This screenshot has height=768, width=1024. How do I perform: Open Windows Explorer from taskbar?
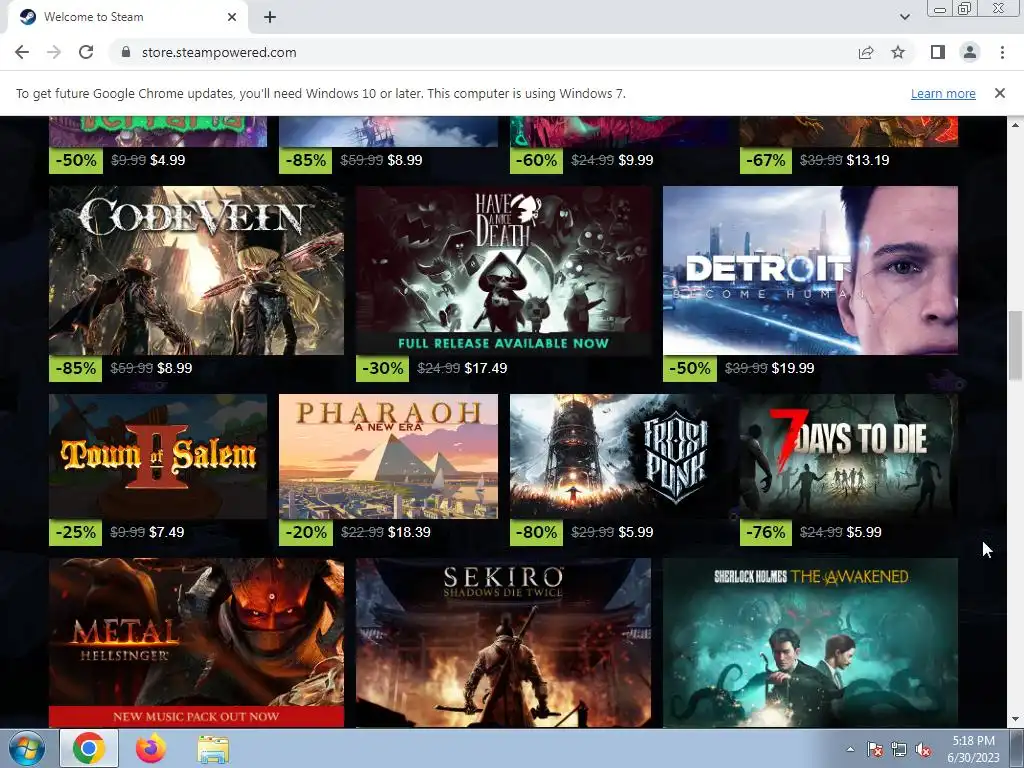click(213, 750)
